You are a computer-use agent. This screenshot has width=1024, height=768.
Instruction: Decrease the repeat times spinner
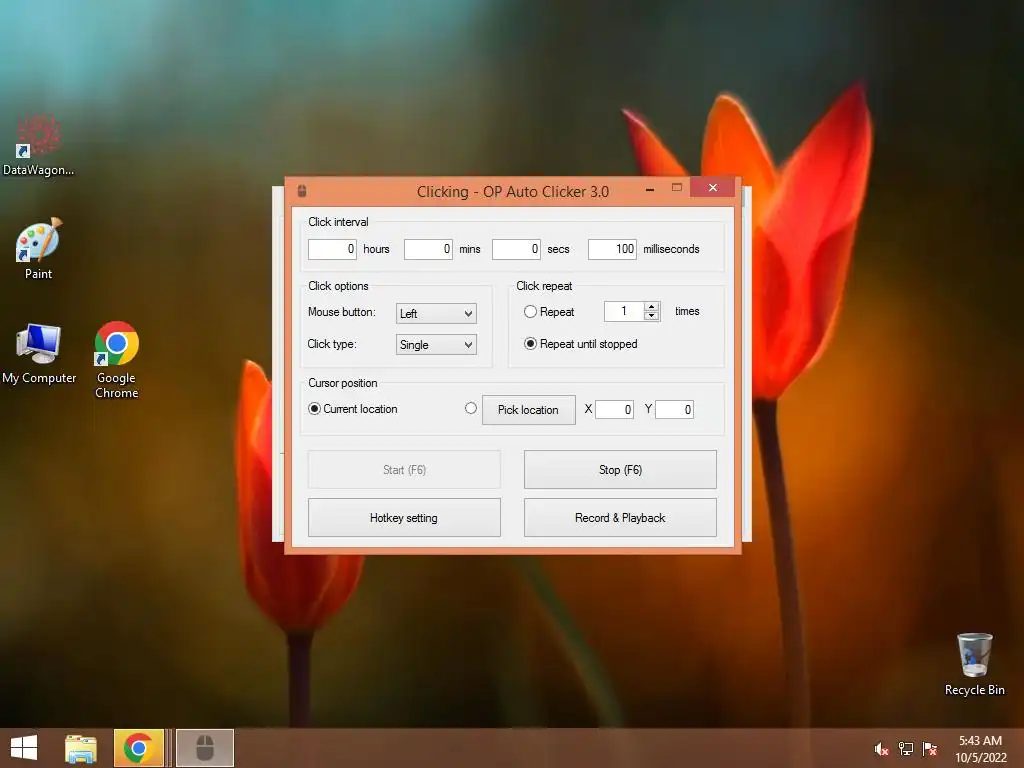(651, 315)
